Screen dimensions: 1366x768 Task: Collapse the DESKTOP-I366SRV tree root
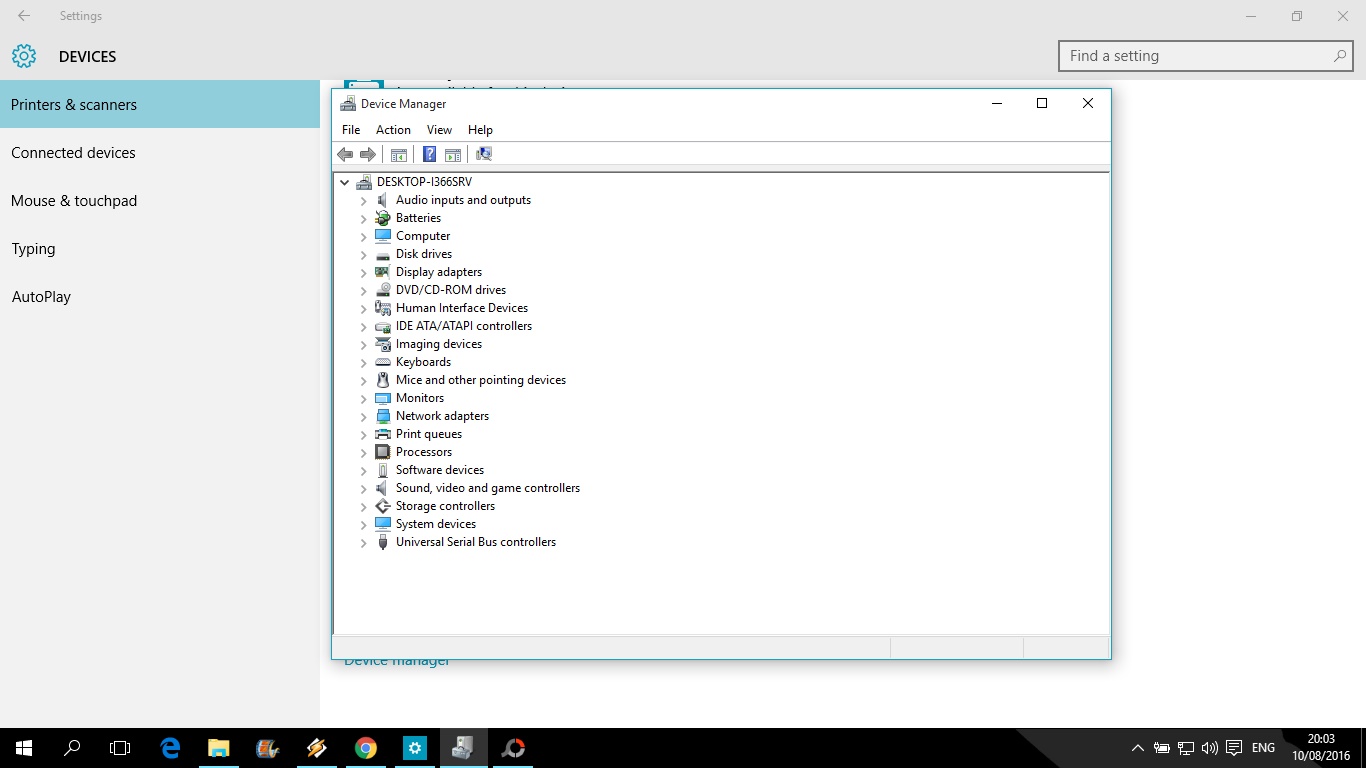pos(345,181)
